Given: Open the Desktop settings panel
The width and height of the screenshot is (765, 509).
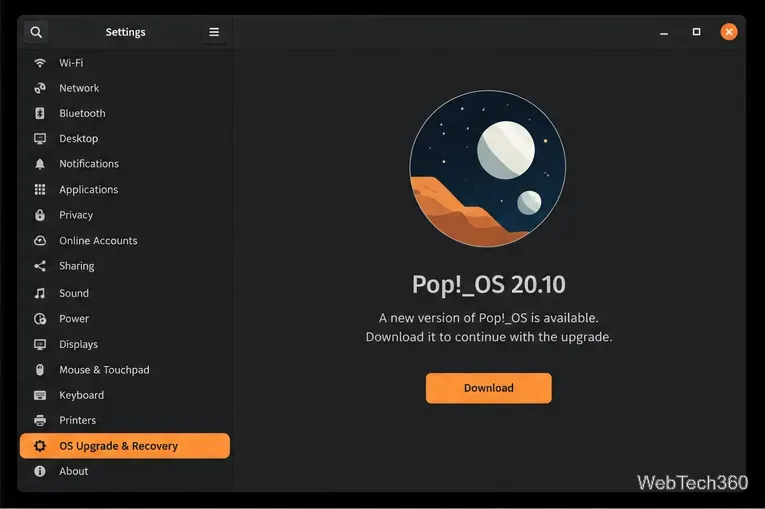Looking at the screenshot, I should coord(125,139).
